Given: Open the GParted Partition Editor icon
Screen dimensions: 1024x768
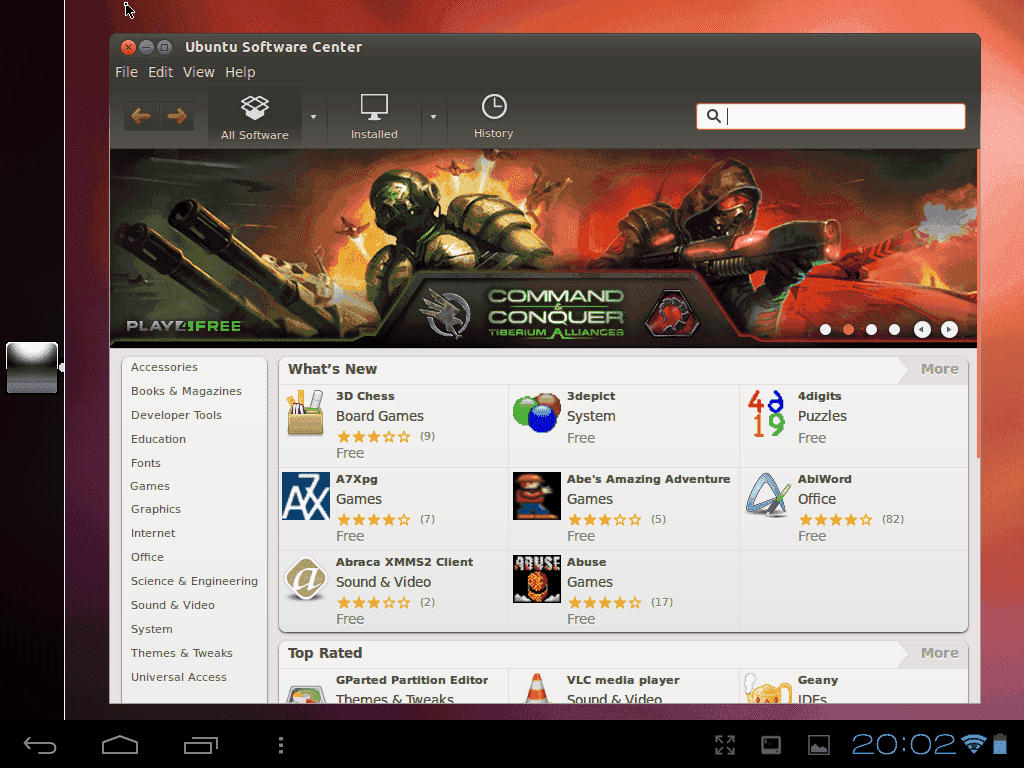Looking at the screenshot, I should click(306, 693).
